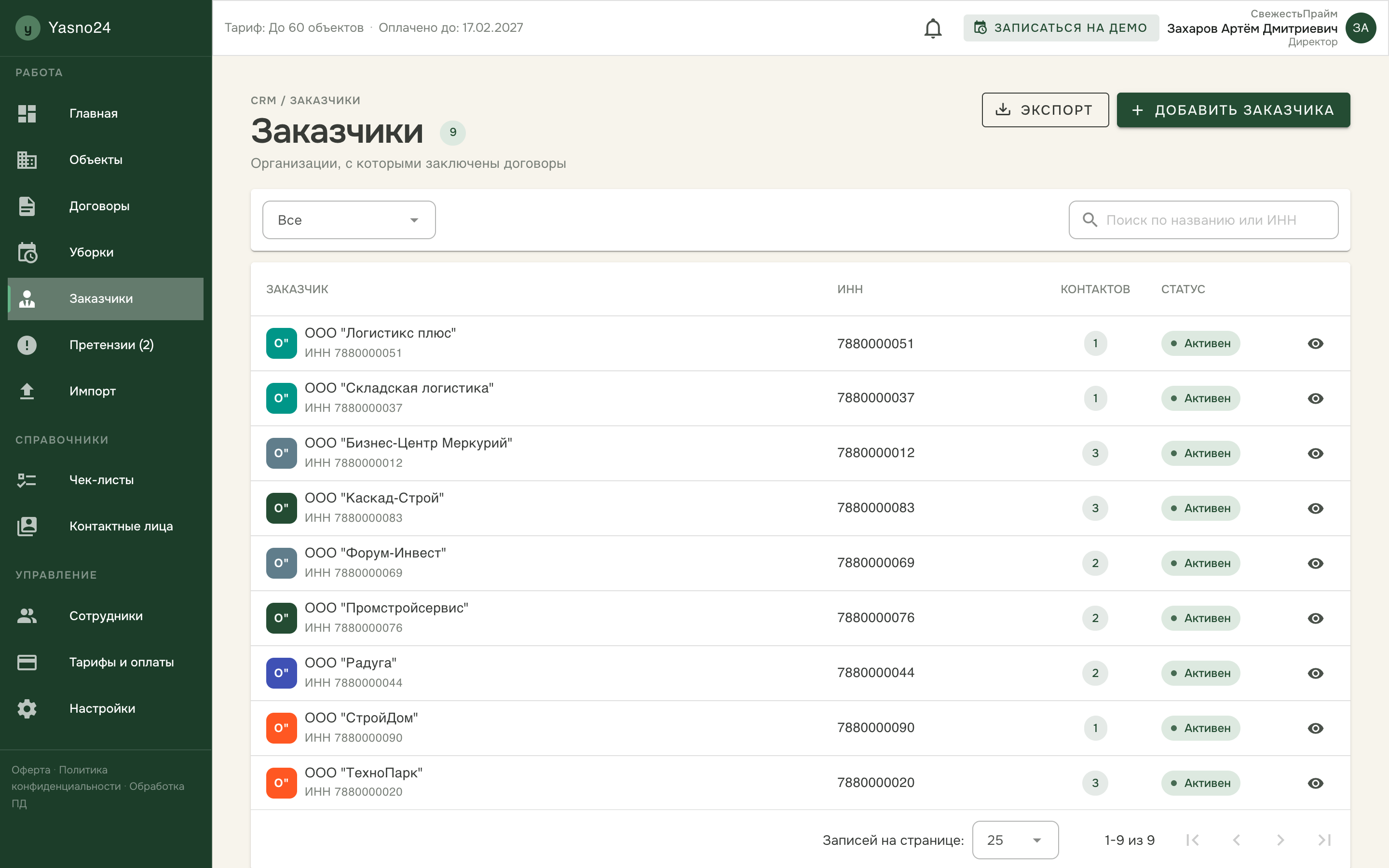Screen dimensions: 1389x868
Task: Focus the search by name or ИНН field
Action: pyautogui.click(x=1203, y=220)
